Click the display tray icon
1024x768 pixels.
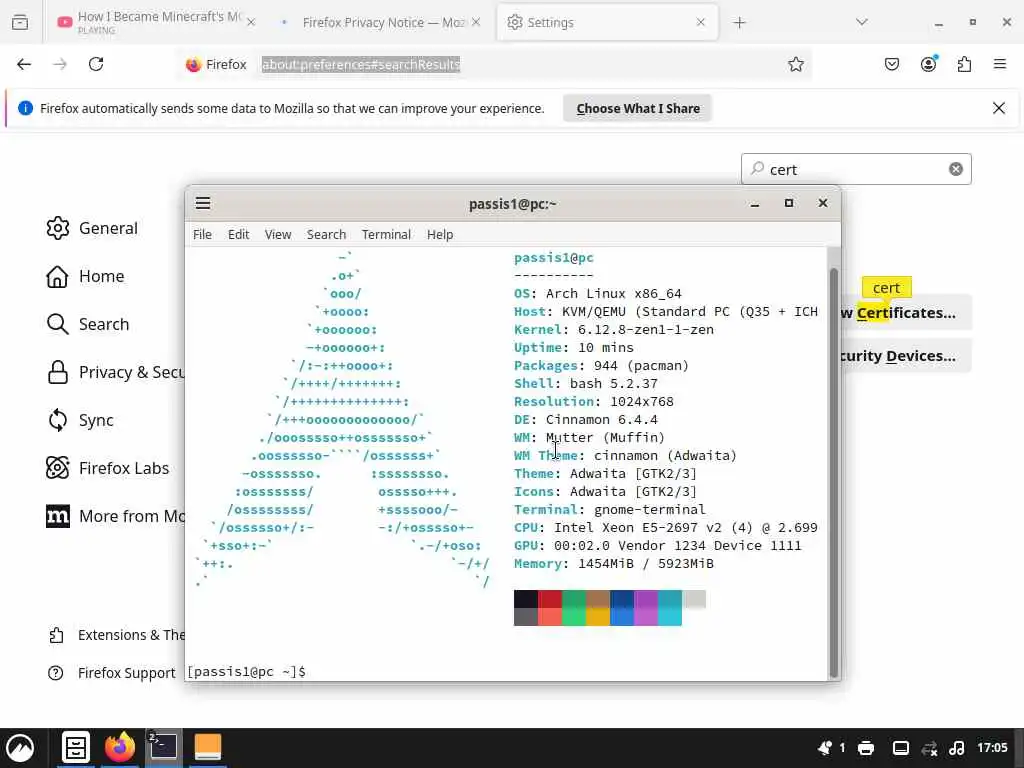(901, 748)
